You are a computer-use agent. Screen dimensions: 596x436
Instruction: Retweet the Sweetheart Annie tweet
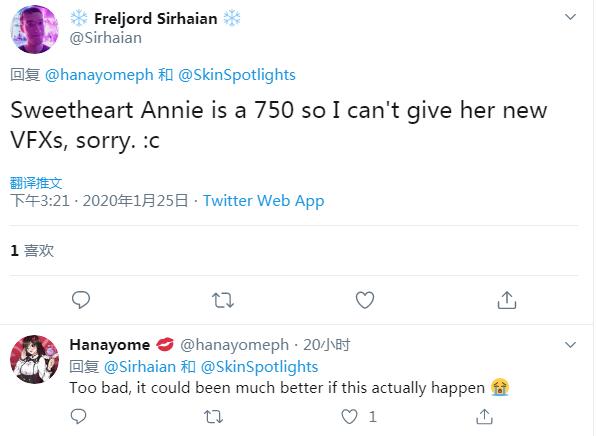point(223,300)
